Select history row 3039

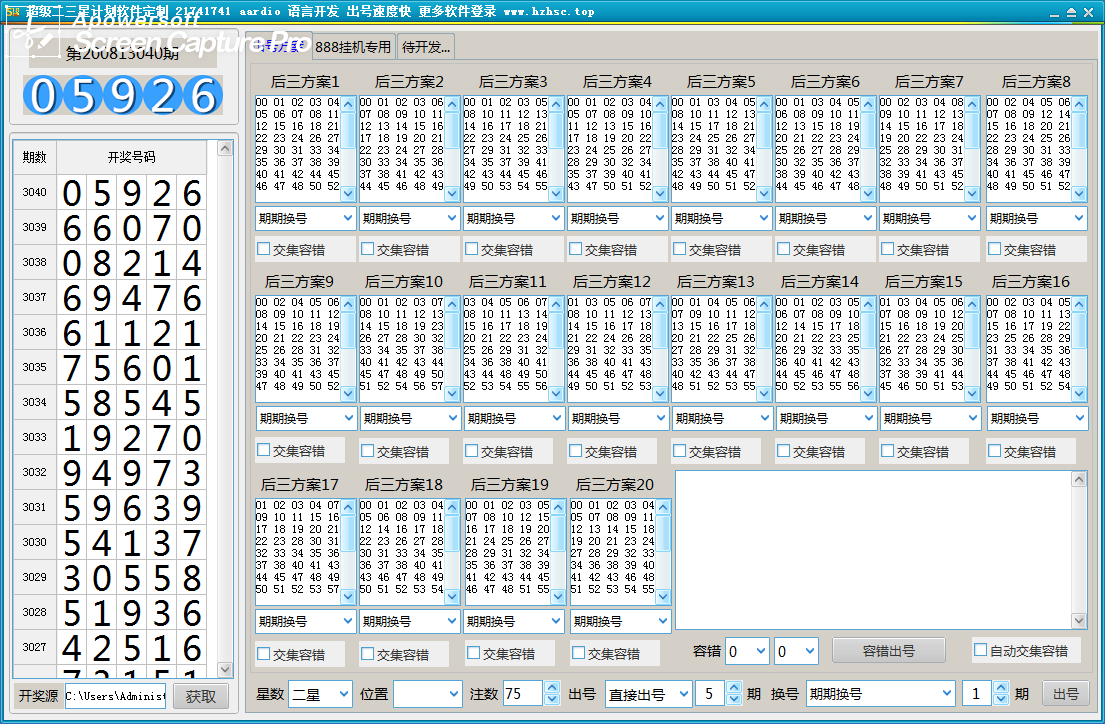click(110, 227)
